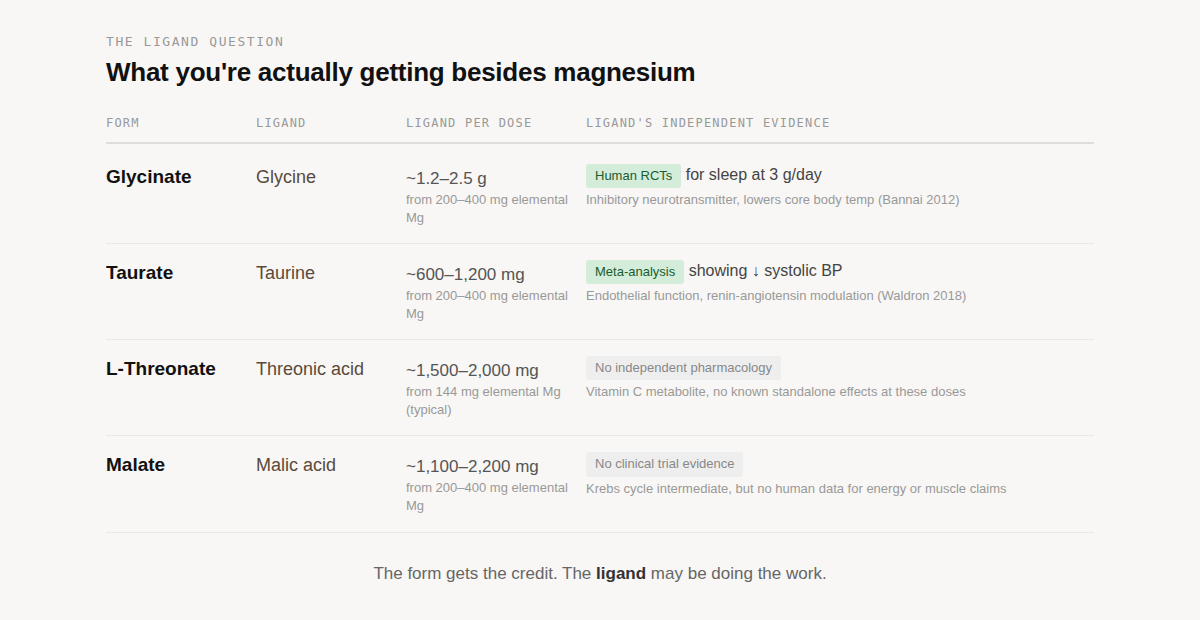Click the FORM column header
1200x620 pixels.
123,123
